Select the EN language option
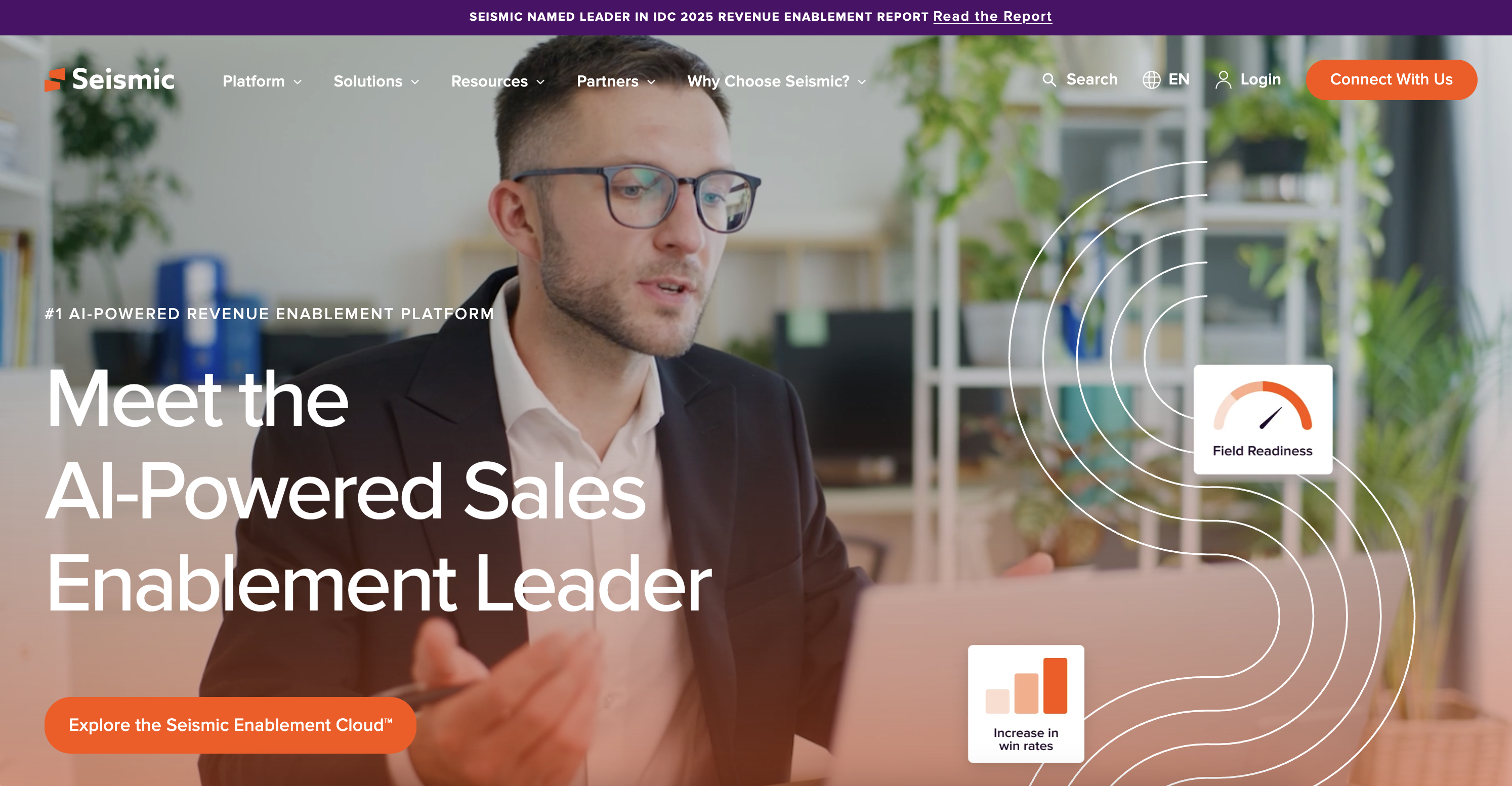 pyautogui.click(x=1179, y=80)
